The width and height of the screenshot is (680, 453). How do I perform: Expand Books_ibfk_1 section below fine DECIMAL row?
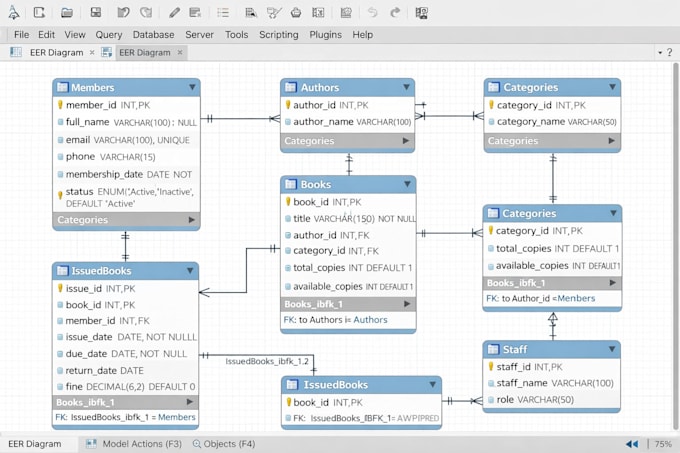(190, 402)
